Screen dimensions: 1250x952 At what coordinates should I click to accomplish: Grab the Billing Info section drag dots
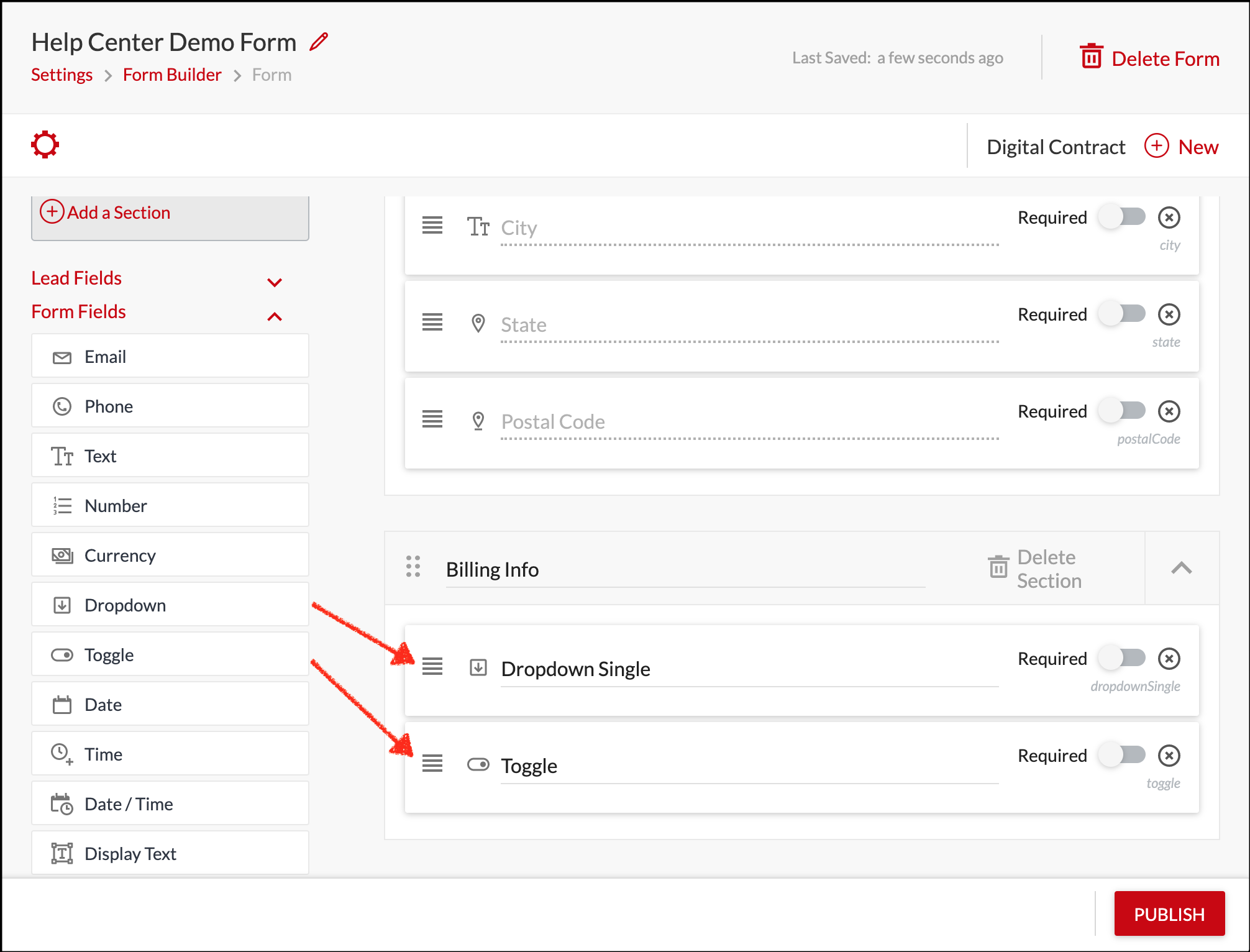[413, 566]
